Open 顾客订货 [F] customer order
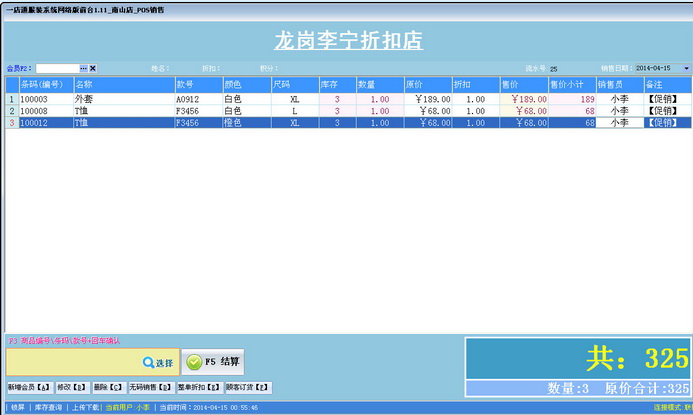The height and width of the screenshot is (415, 693). (x=247, y=387)
